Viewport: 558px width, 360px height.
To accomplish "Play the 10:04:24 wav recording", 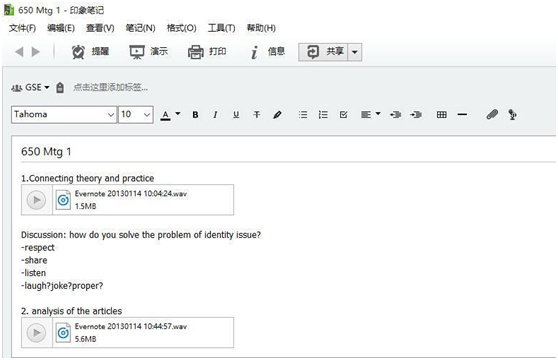I will [36, 200].
